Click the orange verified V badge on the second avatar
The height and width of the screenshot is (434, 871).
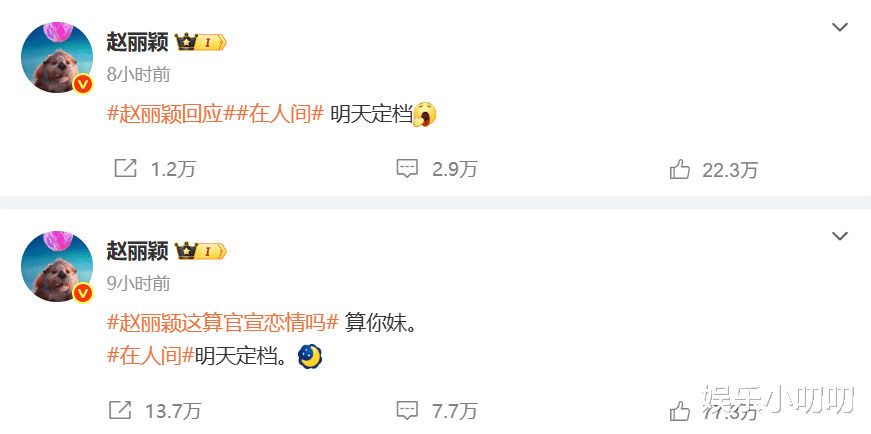tap(83, 293)
